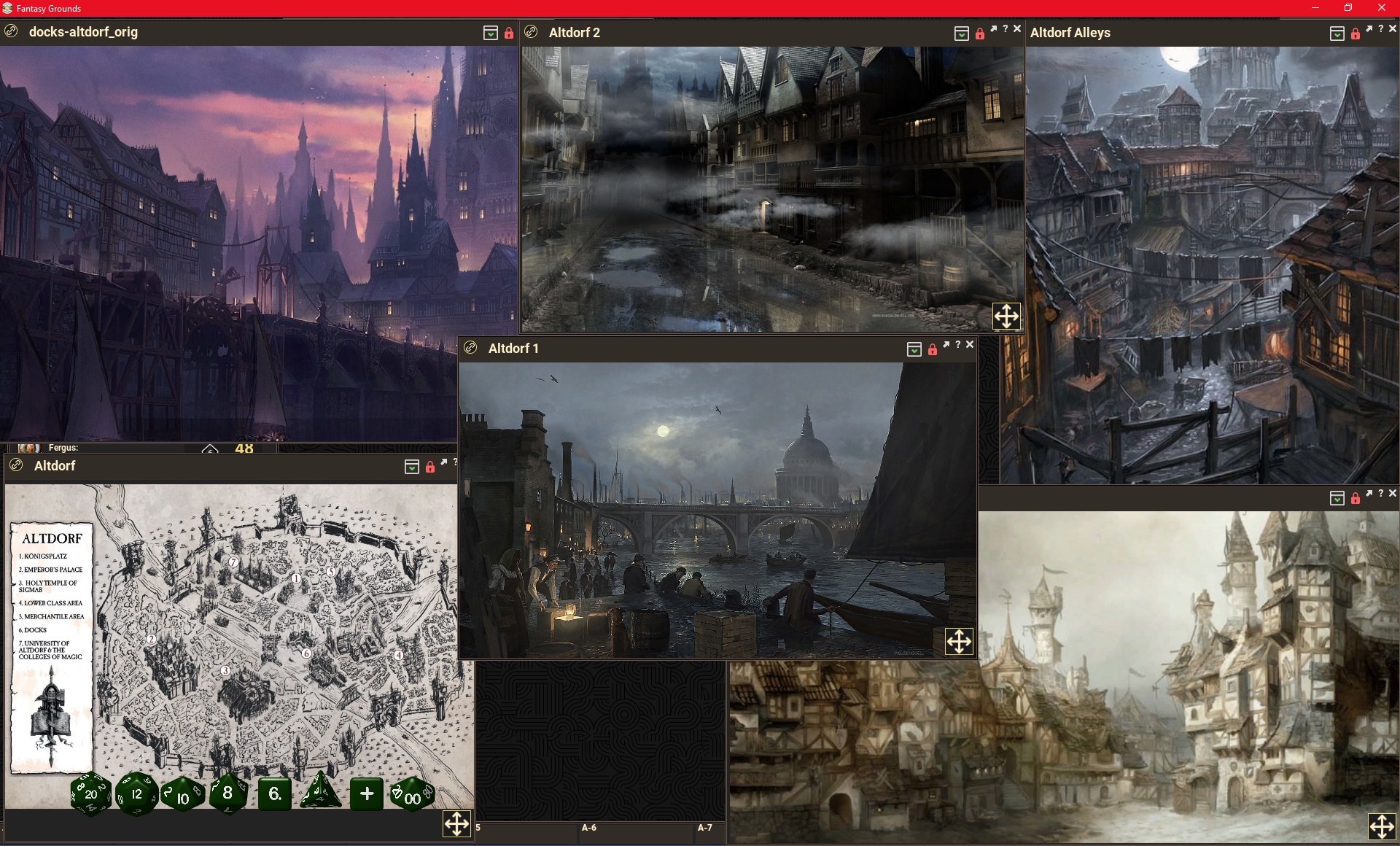Click the docks-altdorf_orig window title
The width and height of the screenshot is (1400, 846).
(83, 32)
